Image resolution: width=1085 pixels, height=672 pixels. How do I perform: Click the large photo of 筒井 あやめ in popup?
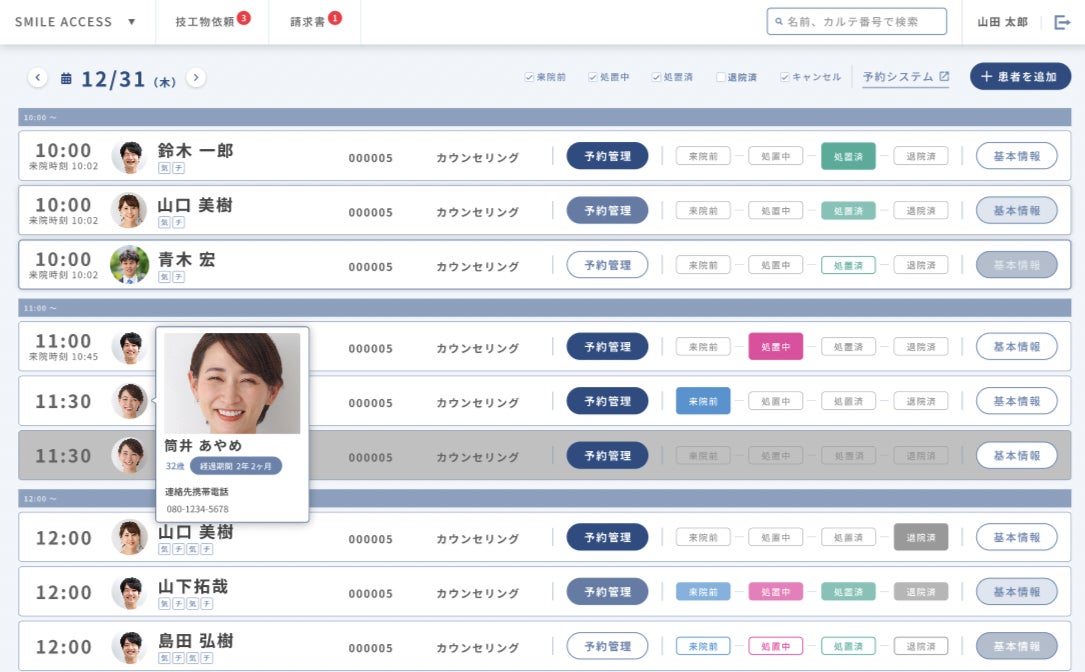click(232, 383)
